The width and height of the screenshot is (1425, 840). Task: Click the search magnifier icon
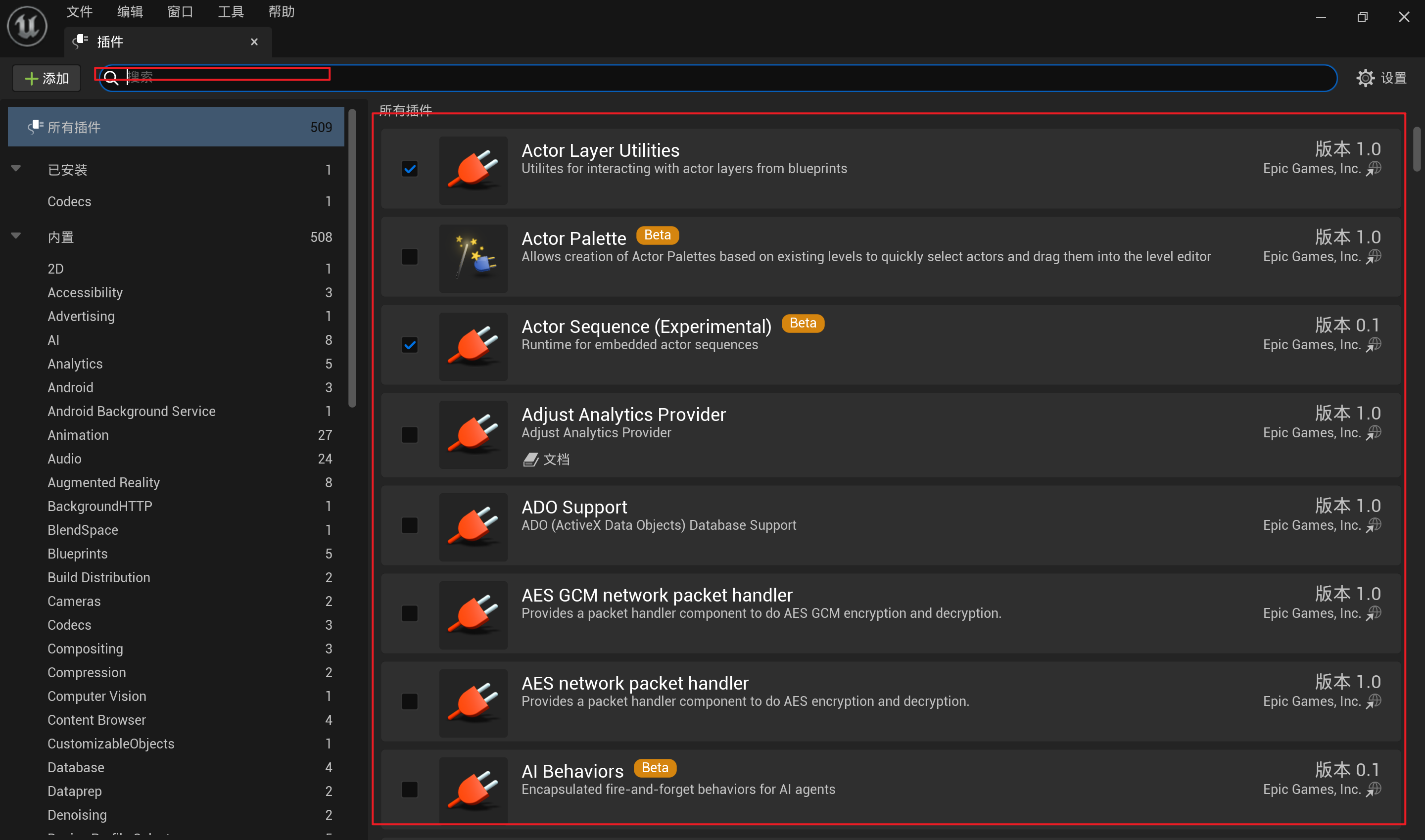click(x=111, y=78)
